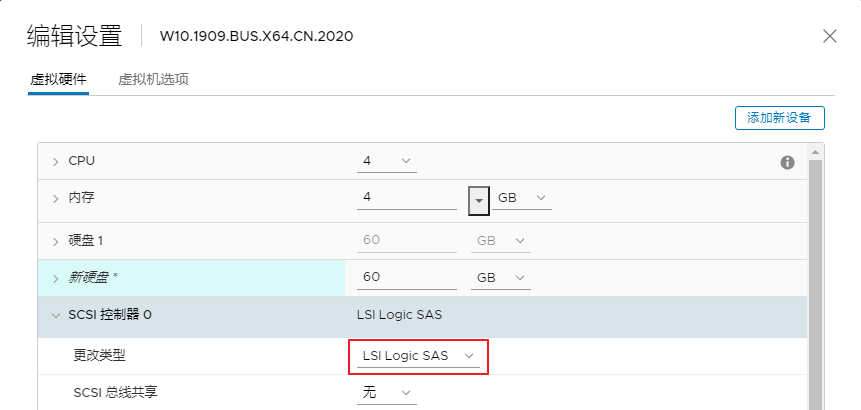
Task: Click the 新硬盘 size input field
Action: (x=407, y=277)
